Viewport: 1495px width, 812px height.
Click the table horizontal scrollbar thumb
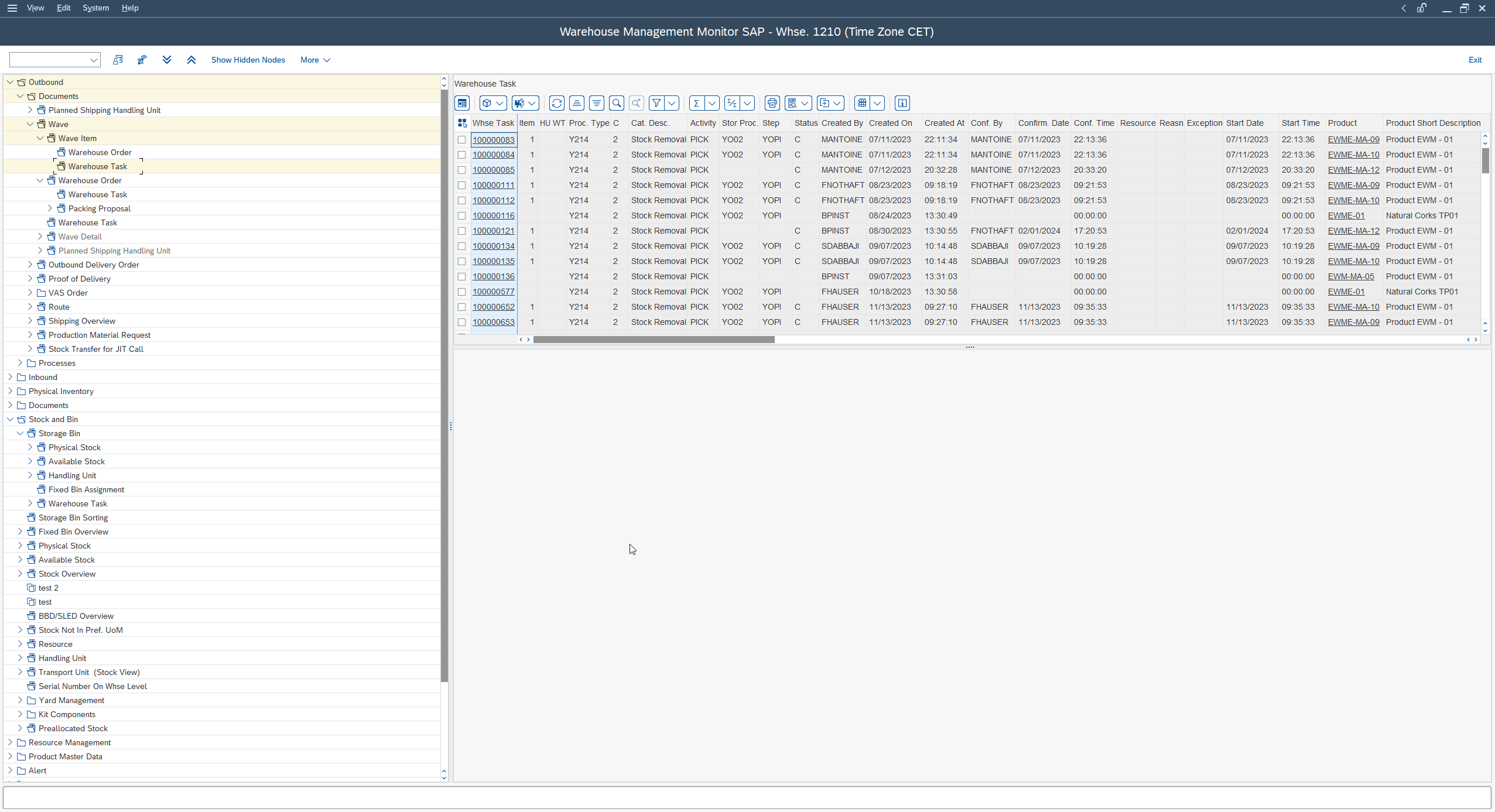pos(654,340)
